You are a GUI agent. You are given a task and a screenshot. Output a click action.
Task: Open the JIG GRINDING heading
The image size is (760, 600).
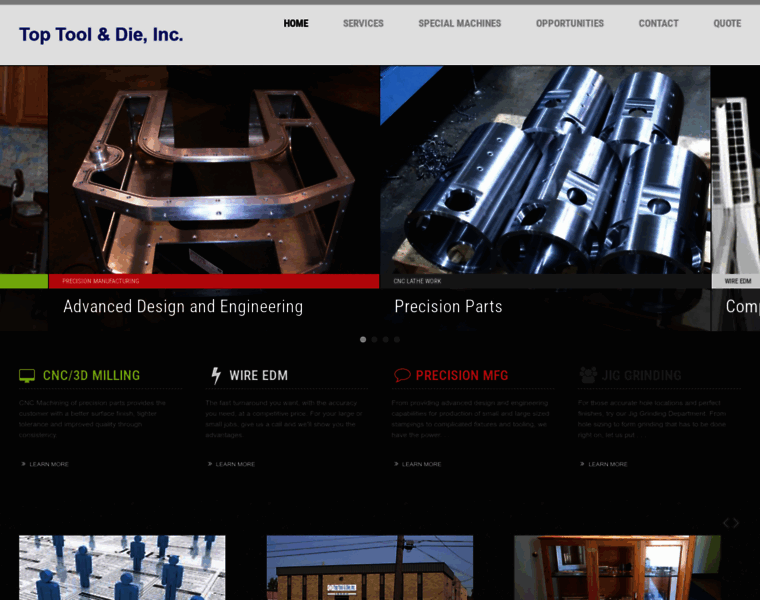click(x=641, y=376)
